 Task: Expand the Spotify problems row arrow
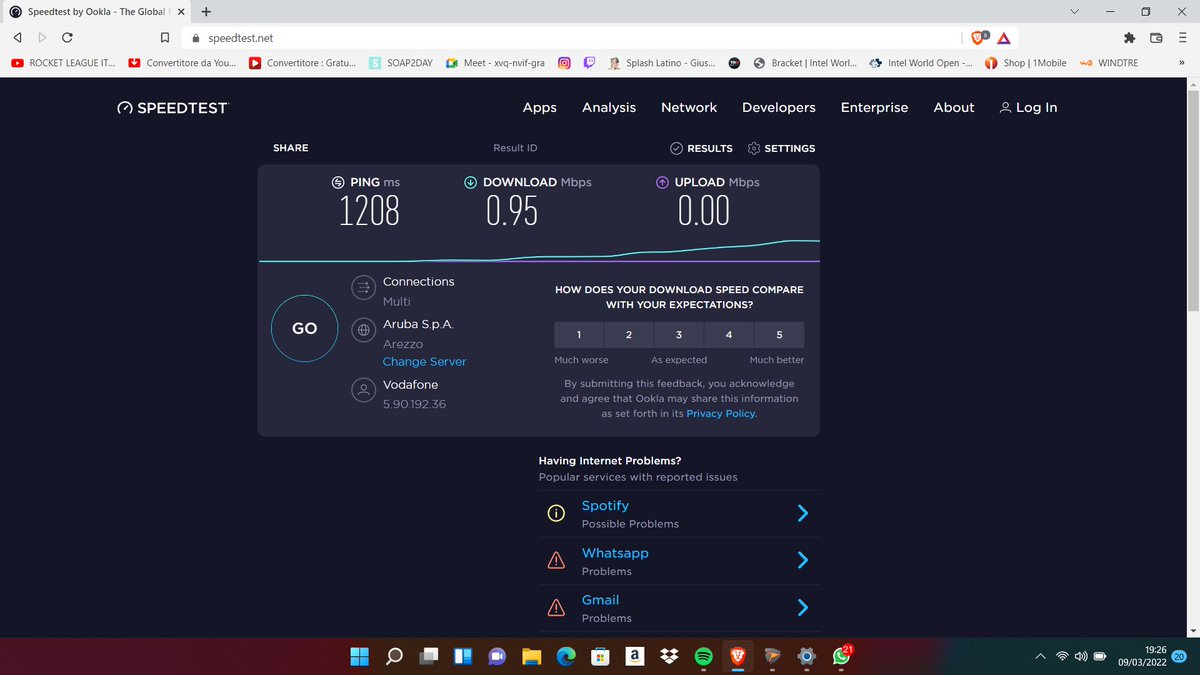click(x=802, y=513)
